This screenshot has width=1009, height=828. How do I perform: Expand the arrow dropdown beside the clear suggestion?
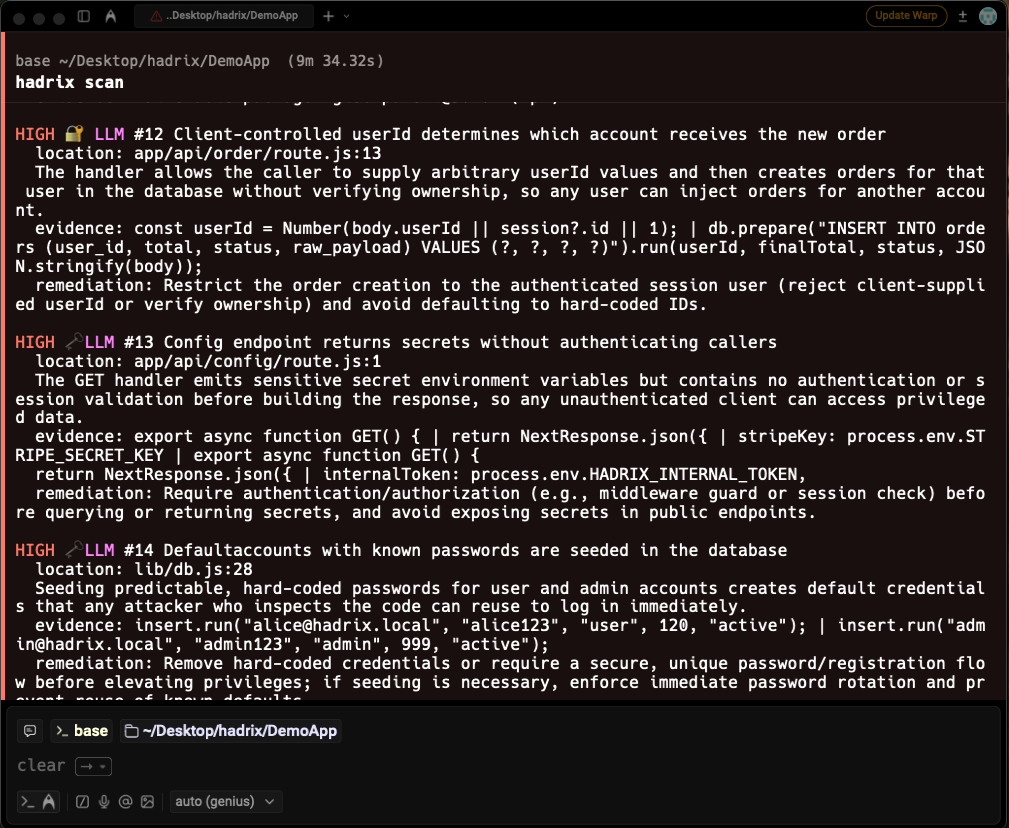click(x=103, y=766)
